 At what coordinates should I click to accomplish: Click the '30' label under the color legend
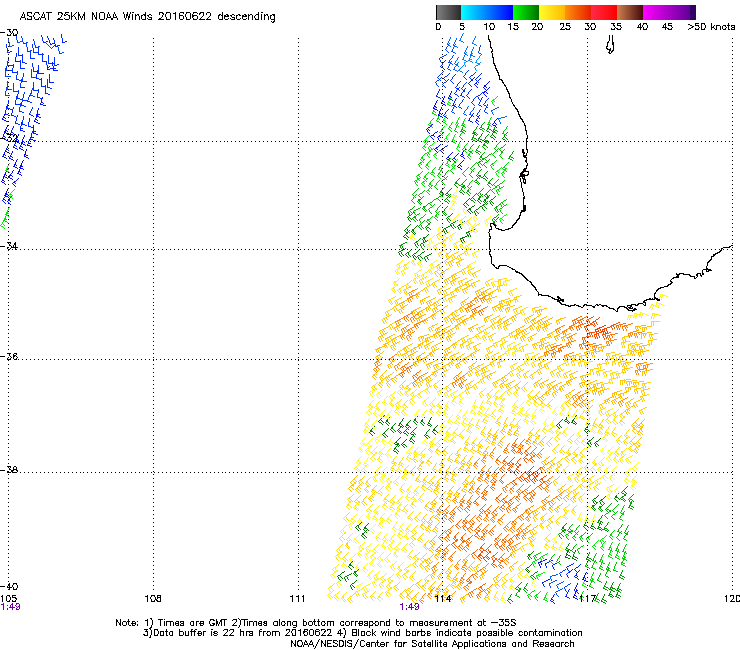590,27
